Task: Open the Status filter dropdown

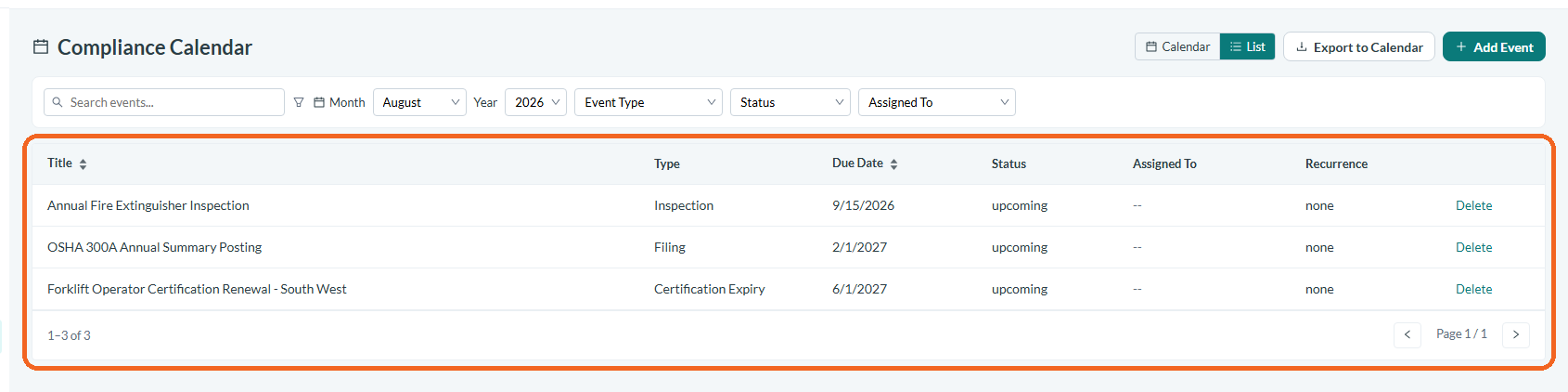Action: point(790,102)
